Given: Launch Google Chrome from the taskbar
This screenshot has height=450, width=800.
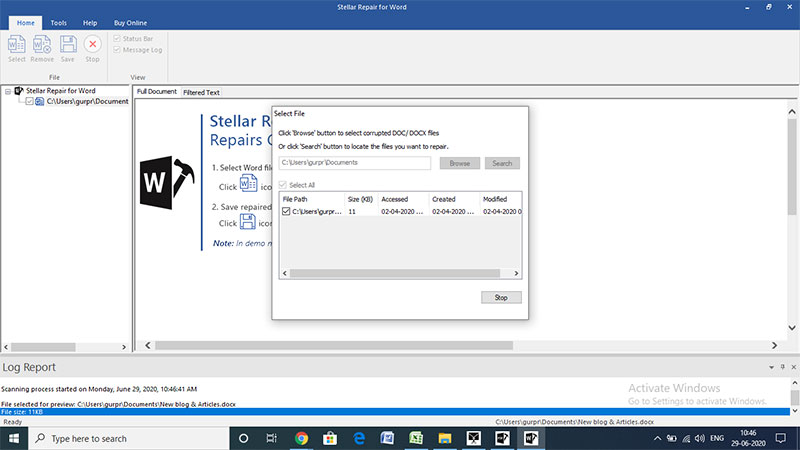Looking at the screenshot, I should pos(301,438).
